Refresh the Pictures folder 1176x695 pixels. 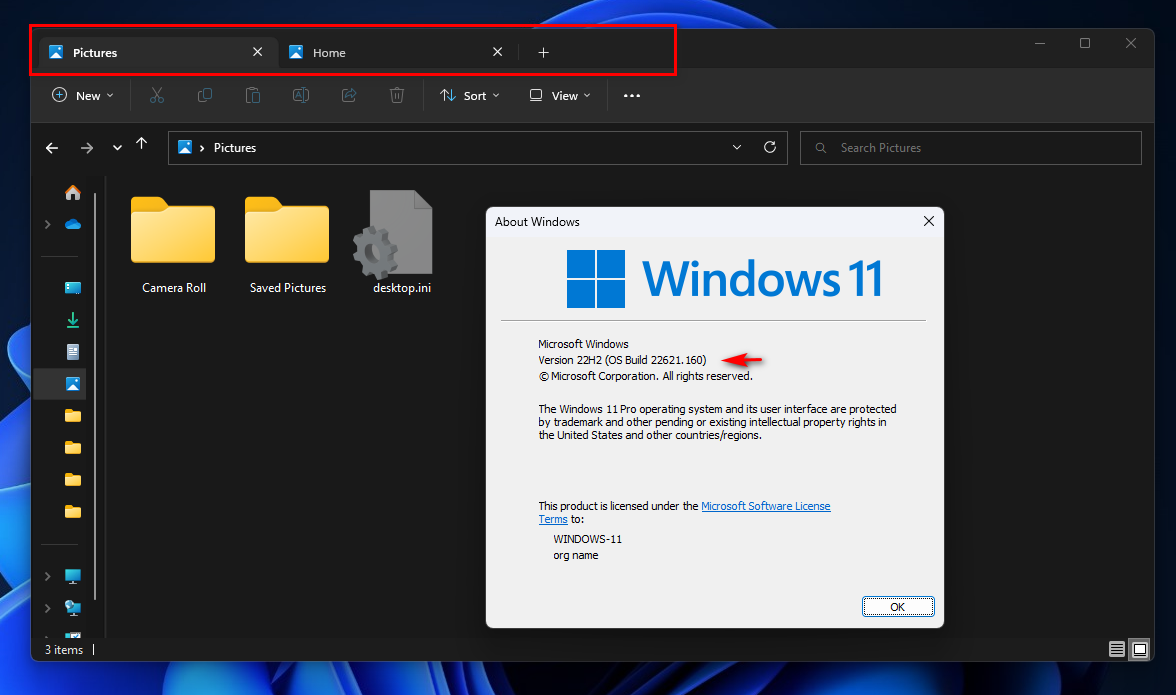click(x=770, y=147)
